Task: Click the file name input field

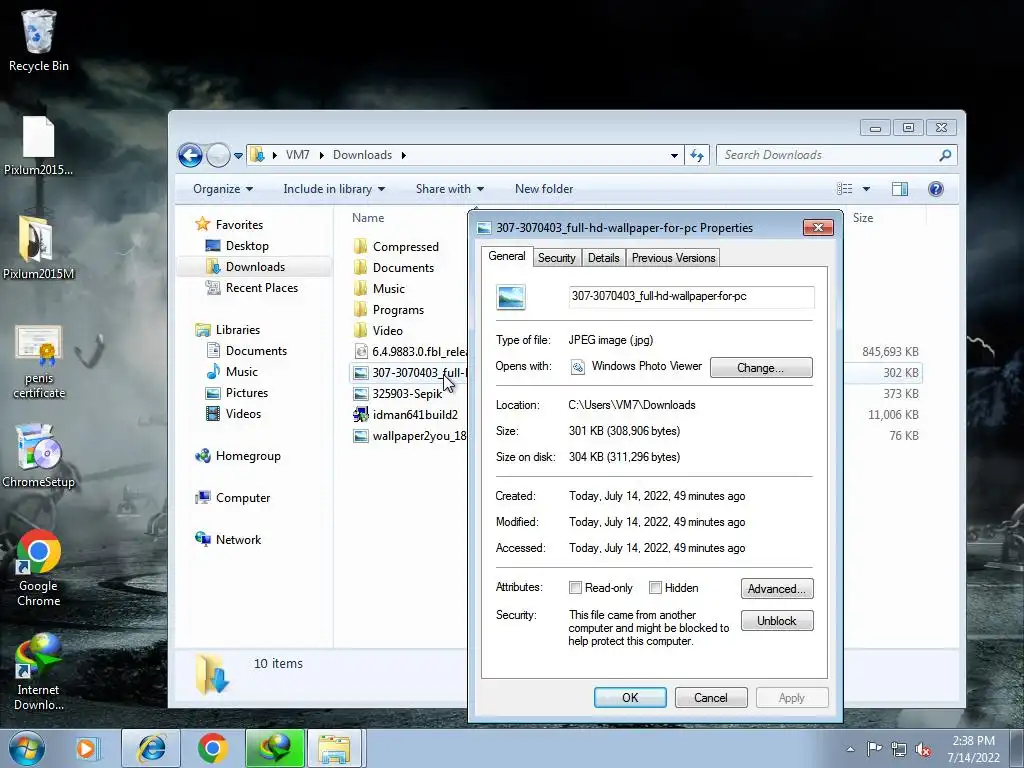Action: click(692, 296)
